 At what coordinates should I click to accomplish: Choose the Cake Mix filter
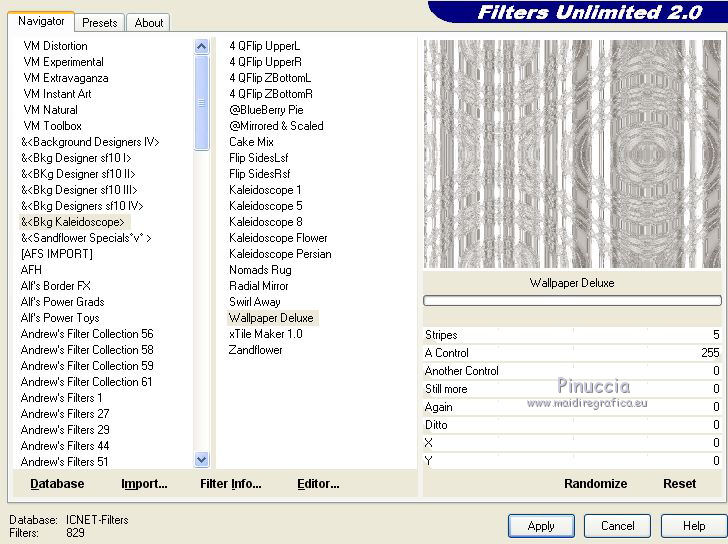(x=251, y=142)
